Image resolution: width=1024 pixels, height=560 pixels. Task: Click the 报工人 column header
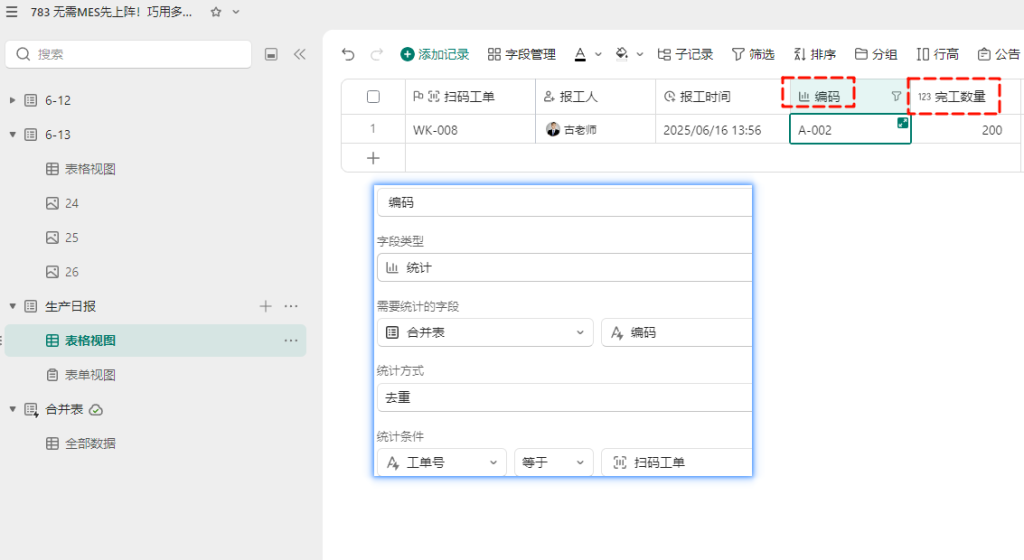coord(596,97)
